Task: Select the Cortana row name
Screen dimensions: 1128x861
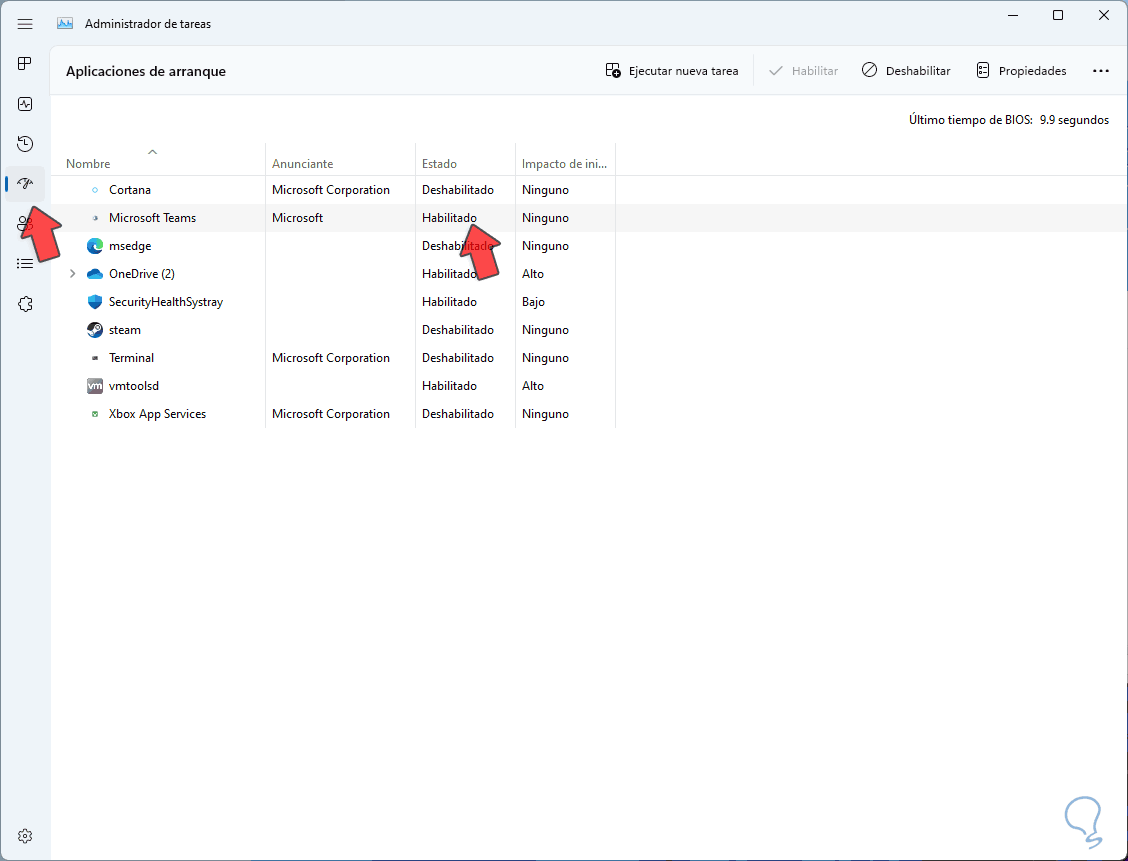Action: tap(130, 190)
